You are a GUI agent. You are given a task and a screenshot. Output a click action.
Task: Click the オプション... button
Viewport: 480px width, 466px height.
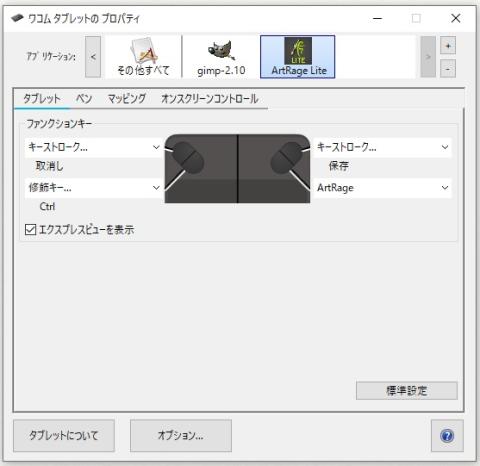point(181,435)
